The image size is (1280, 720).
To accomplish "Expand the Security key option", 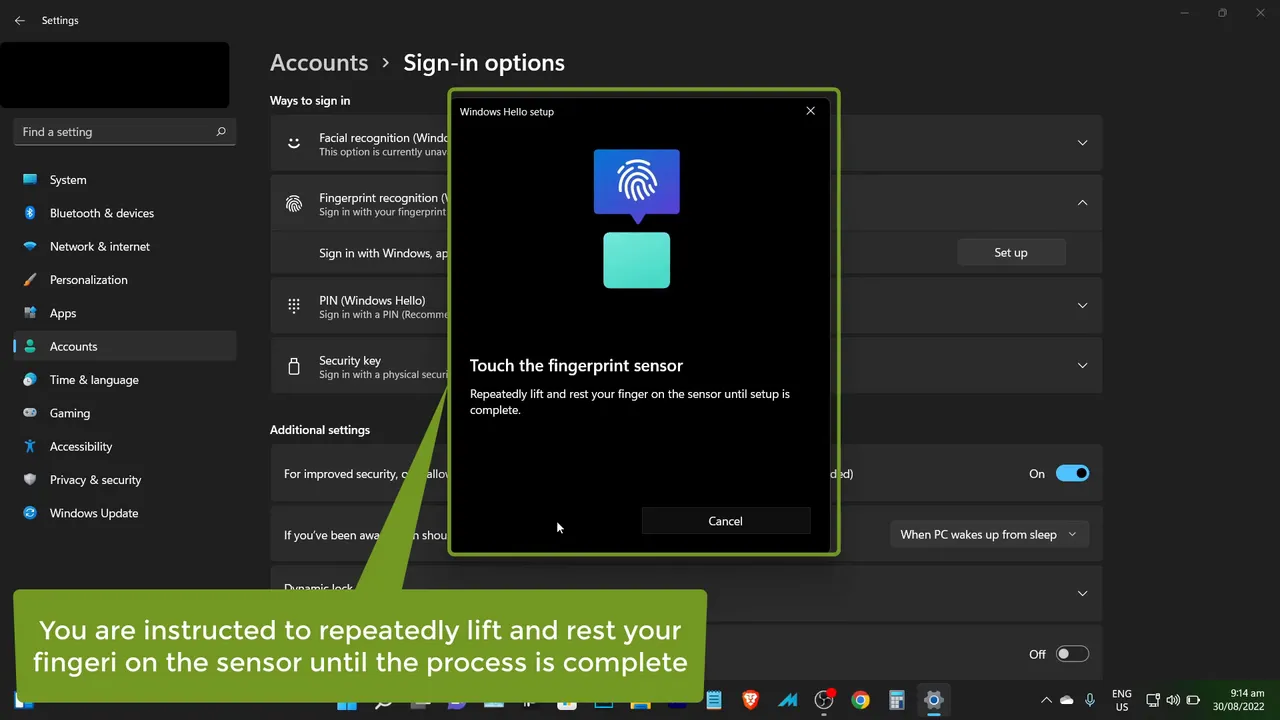I will (x=1082, y=365).
